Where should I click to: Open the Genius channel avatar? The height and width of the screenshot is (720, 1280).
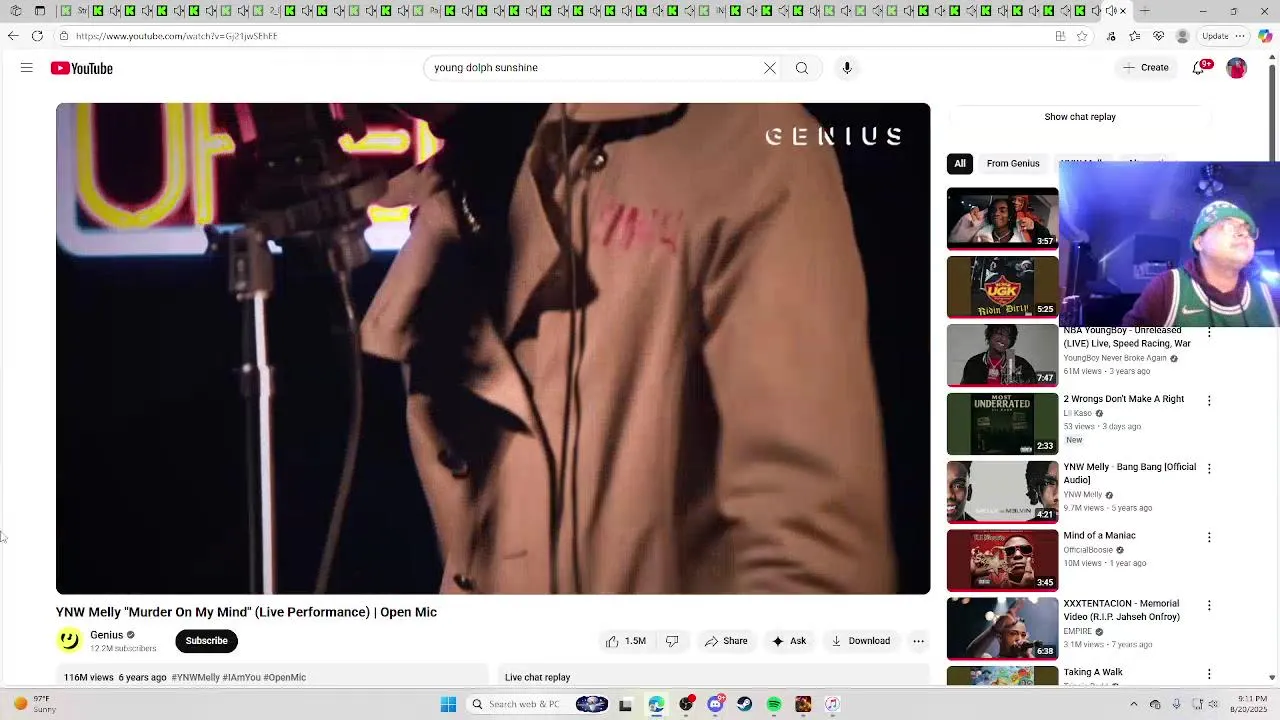click(x=69, y=640)
